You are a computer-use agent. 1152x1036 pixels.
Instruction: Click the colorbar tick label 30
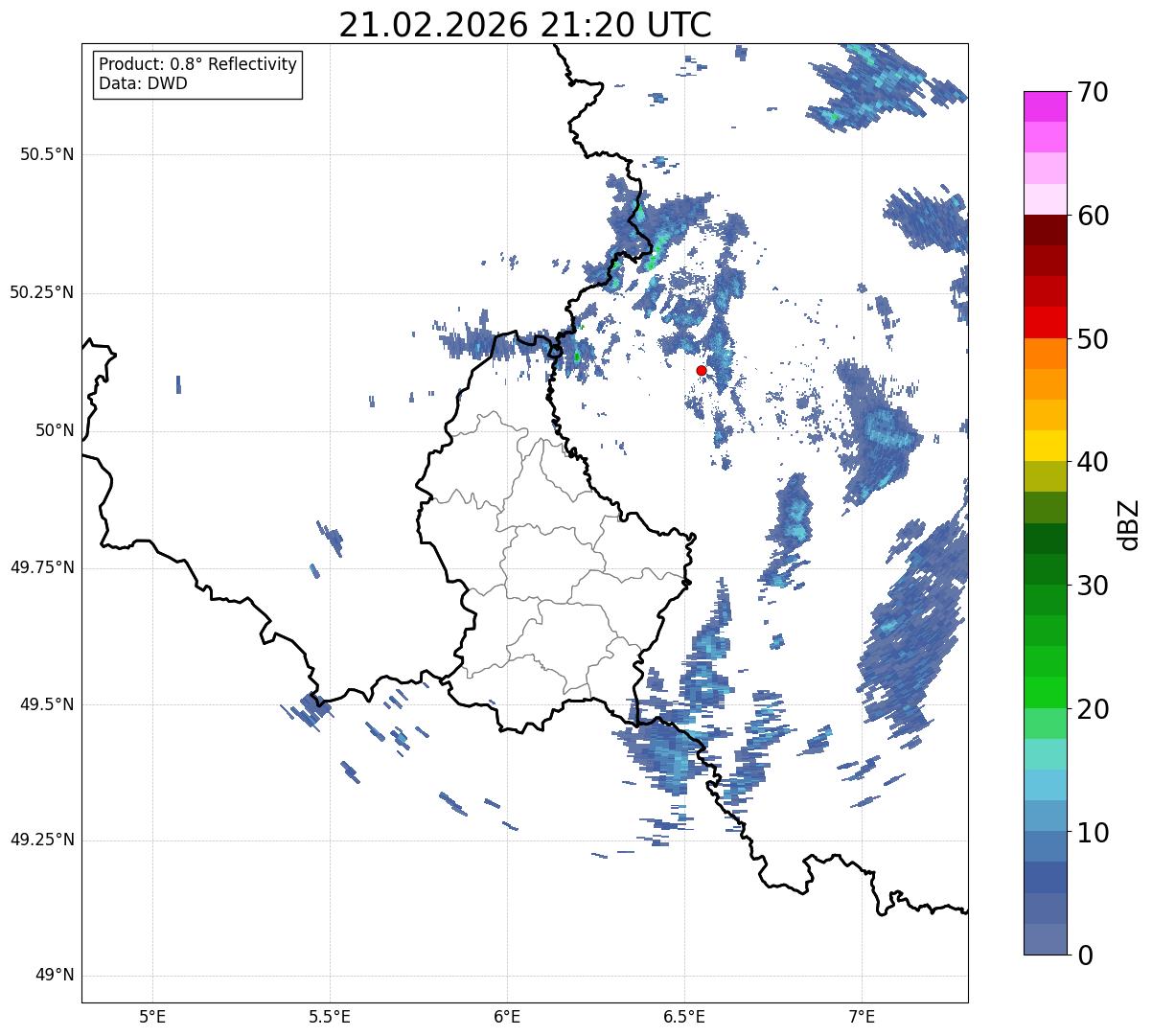pos(1093,586)
